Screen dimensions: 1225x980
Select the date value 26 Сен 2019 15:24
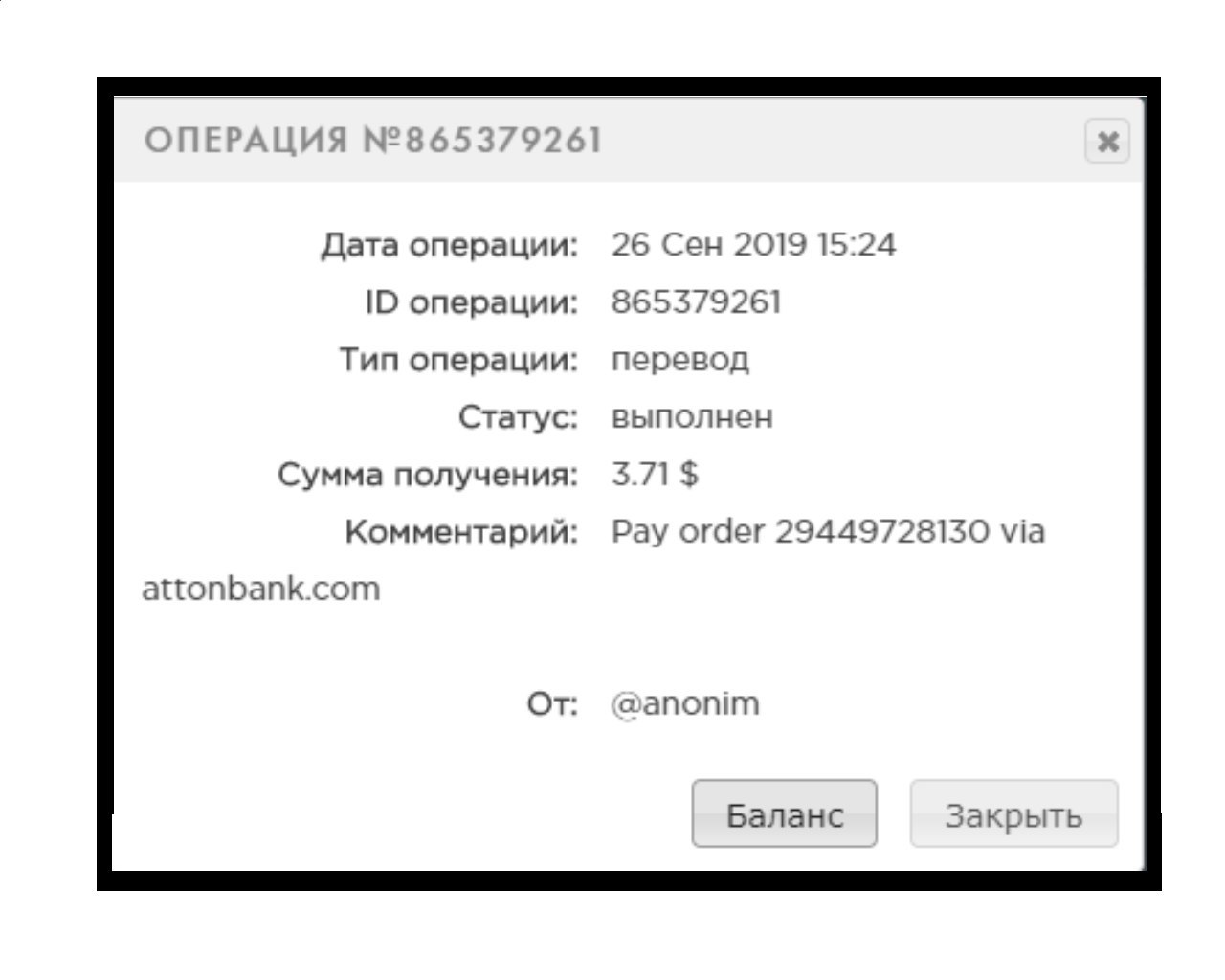753,245
